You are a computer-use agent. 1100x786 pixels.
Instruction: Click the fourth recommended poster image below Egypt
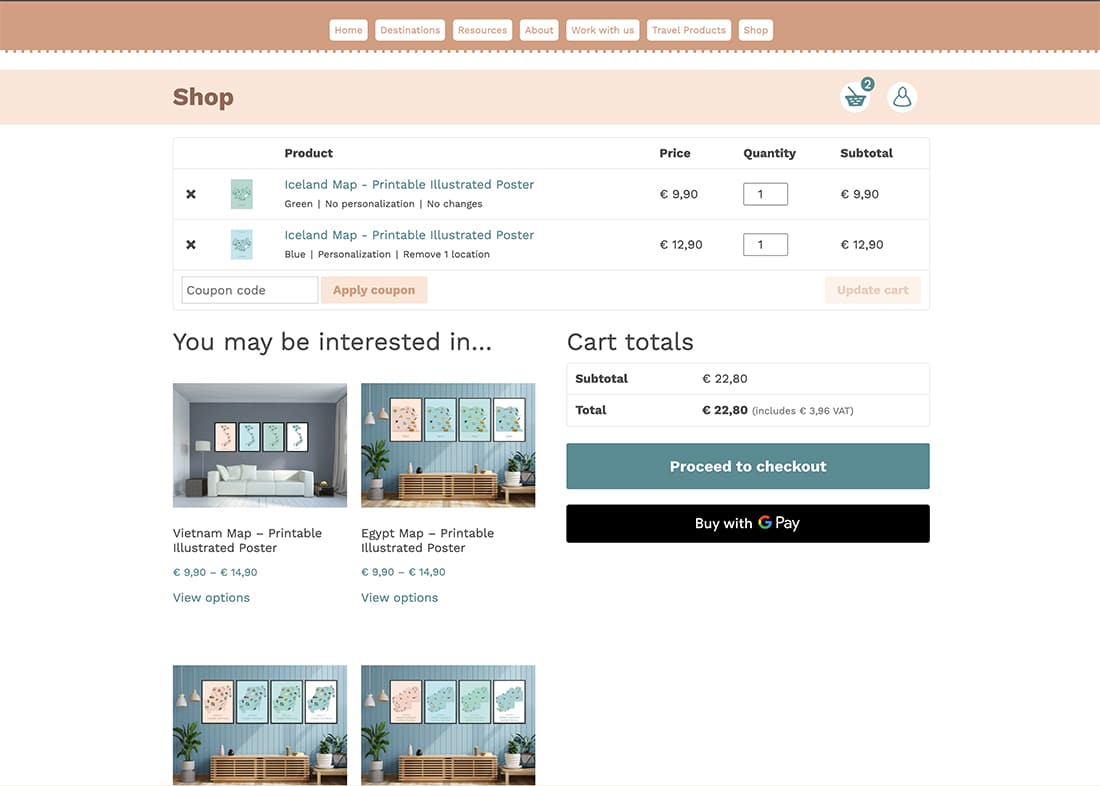click(x=448, y=725)
